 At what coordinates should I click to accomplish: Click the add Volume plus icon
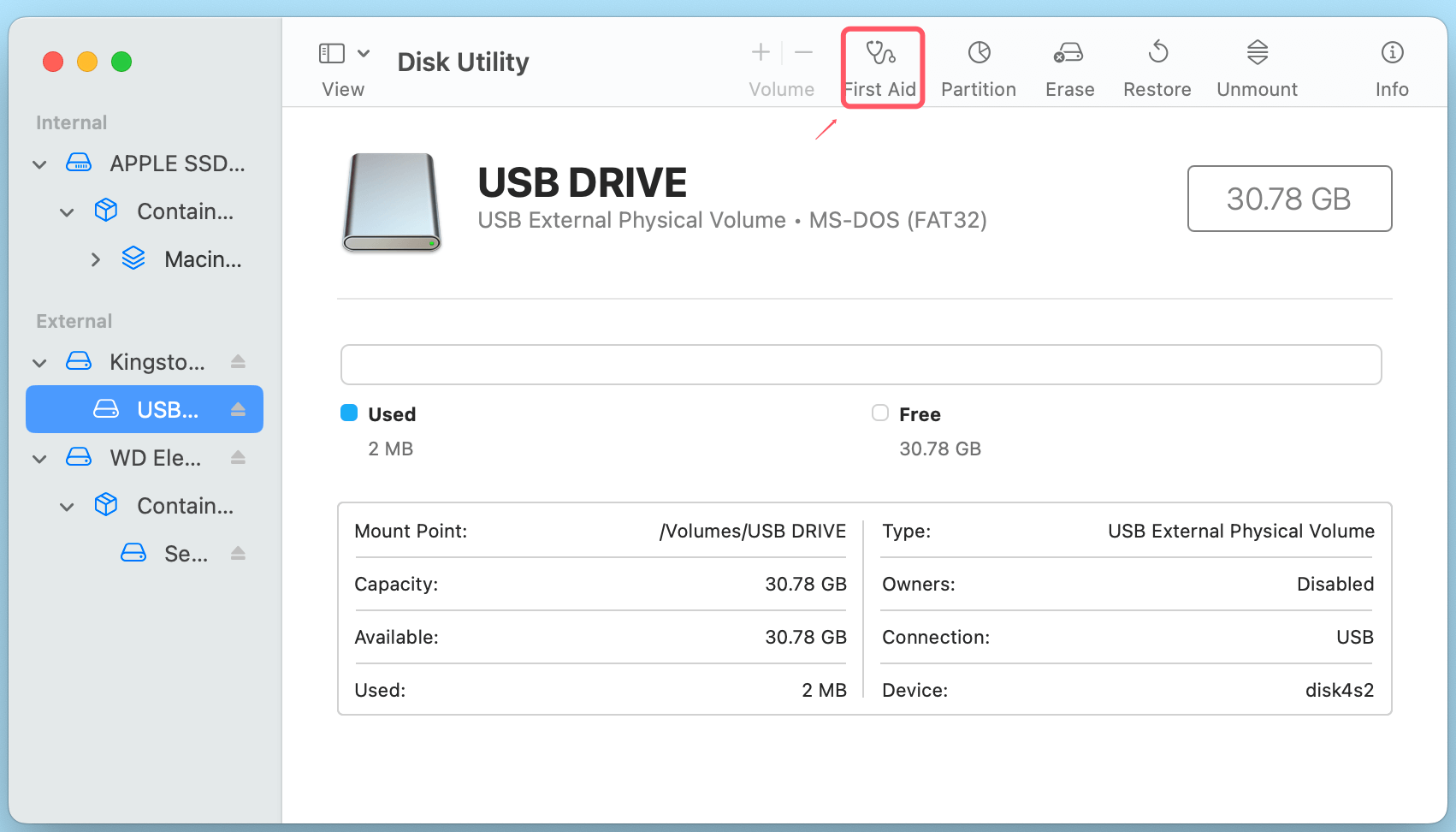[760, 52]
